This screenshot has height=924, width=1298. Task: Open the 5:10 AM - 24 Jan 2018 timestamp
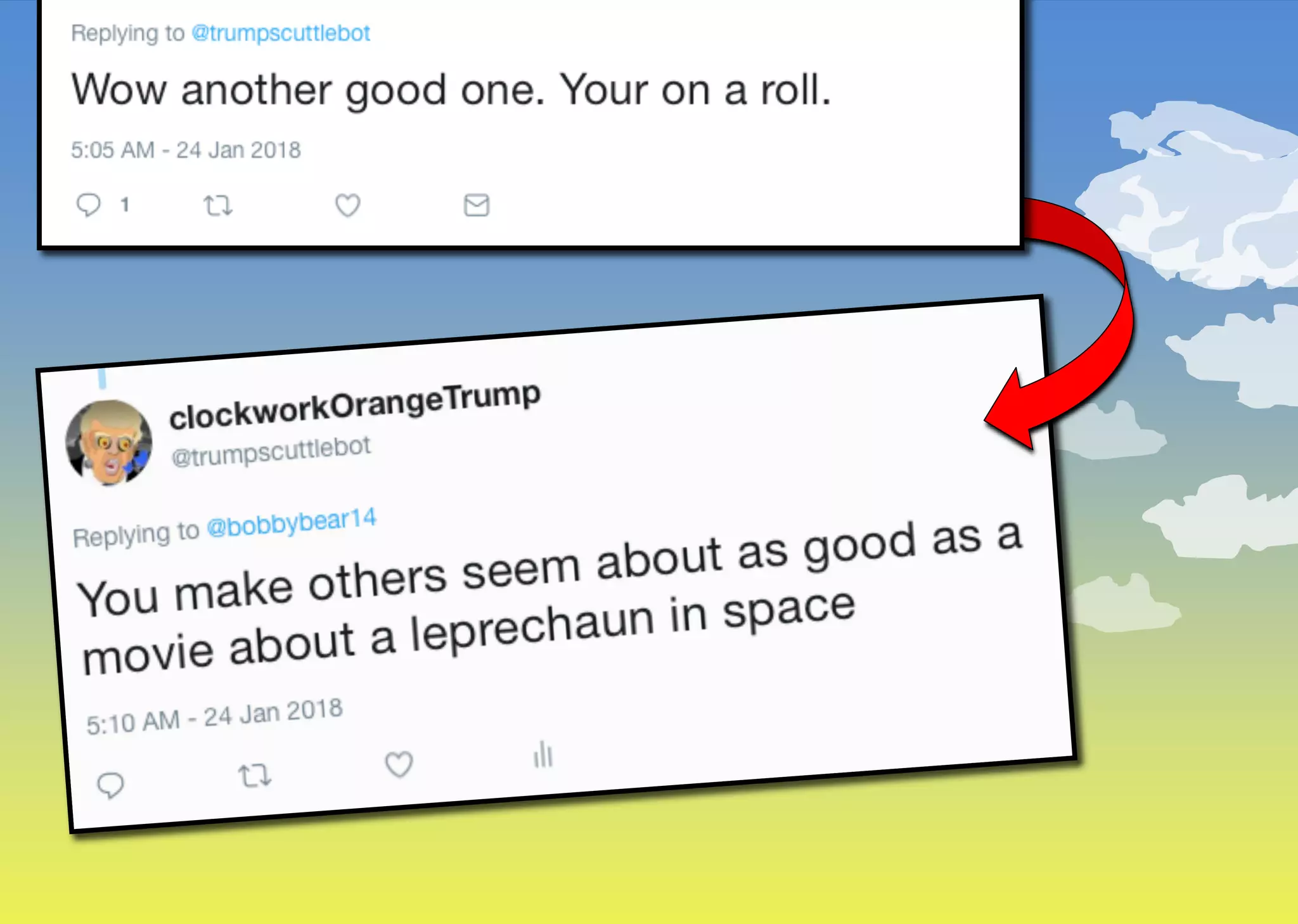point(214,717)
